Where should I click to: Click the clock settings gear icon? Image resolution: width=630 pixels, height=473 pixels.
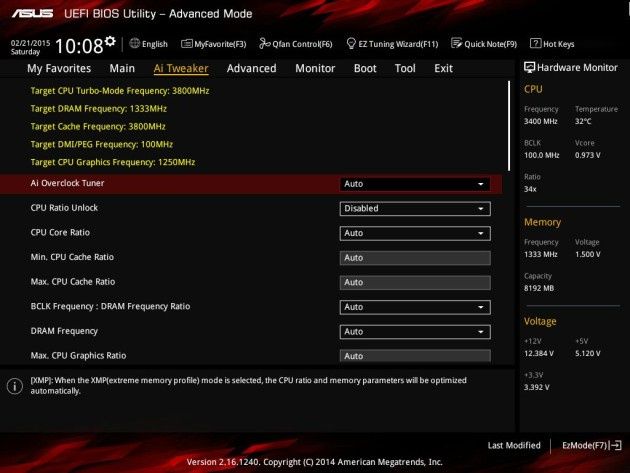click(110, 41)
